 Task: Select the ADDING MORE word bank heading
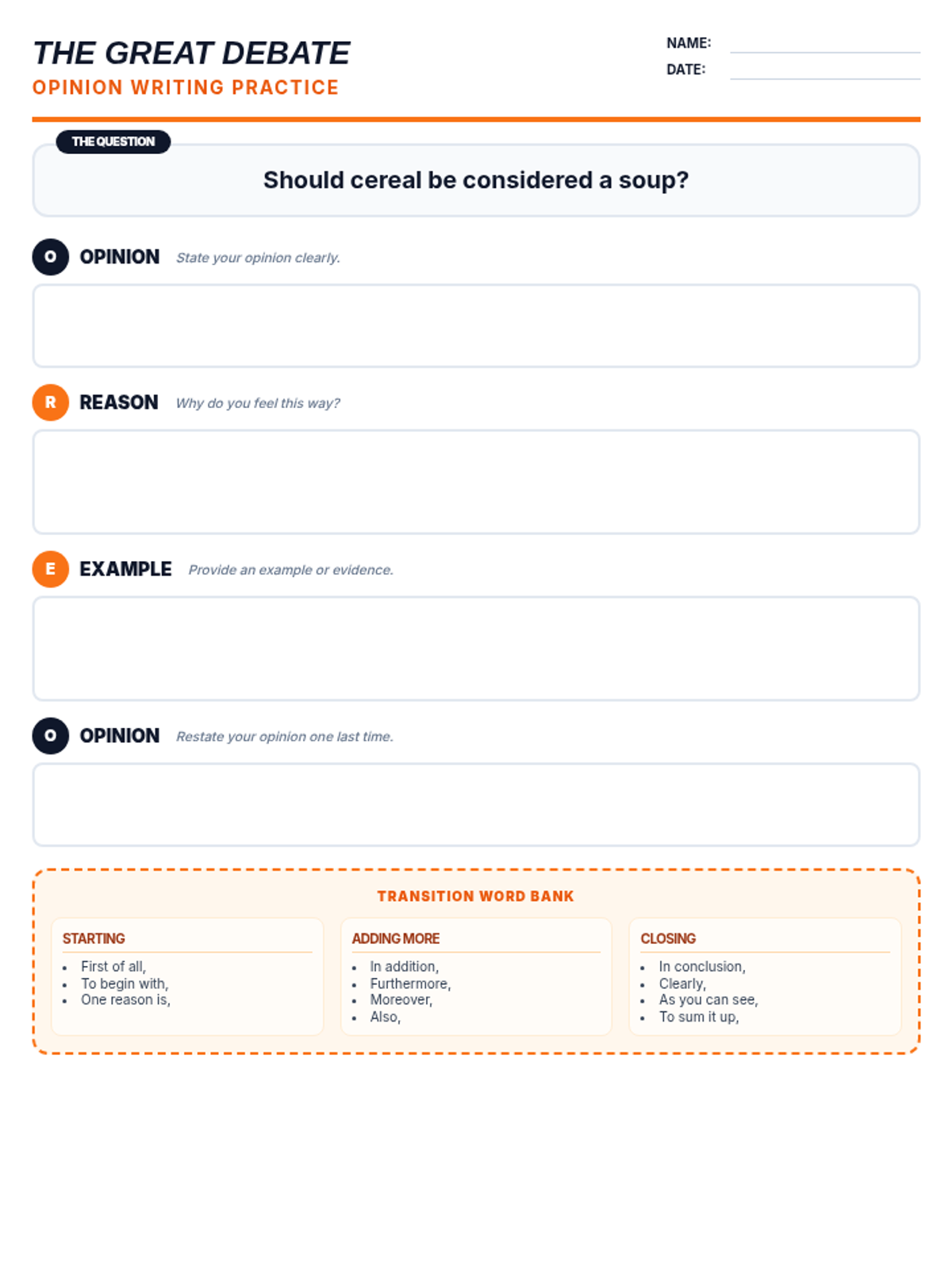point(395,938)
